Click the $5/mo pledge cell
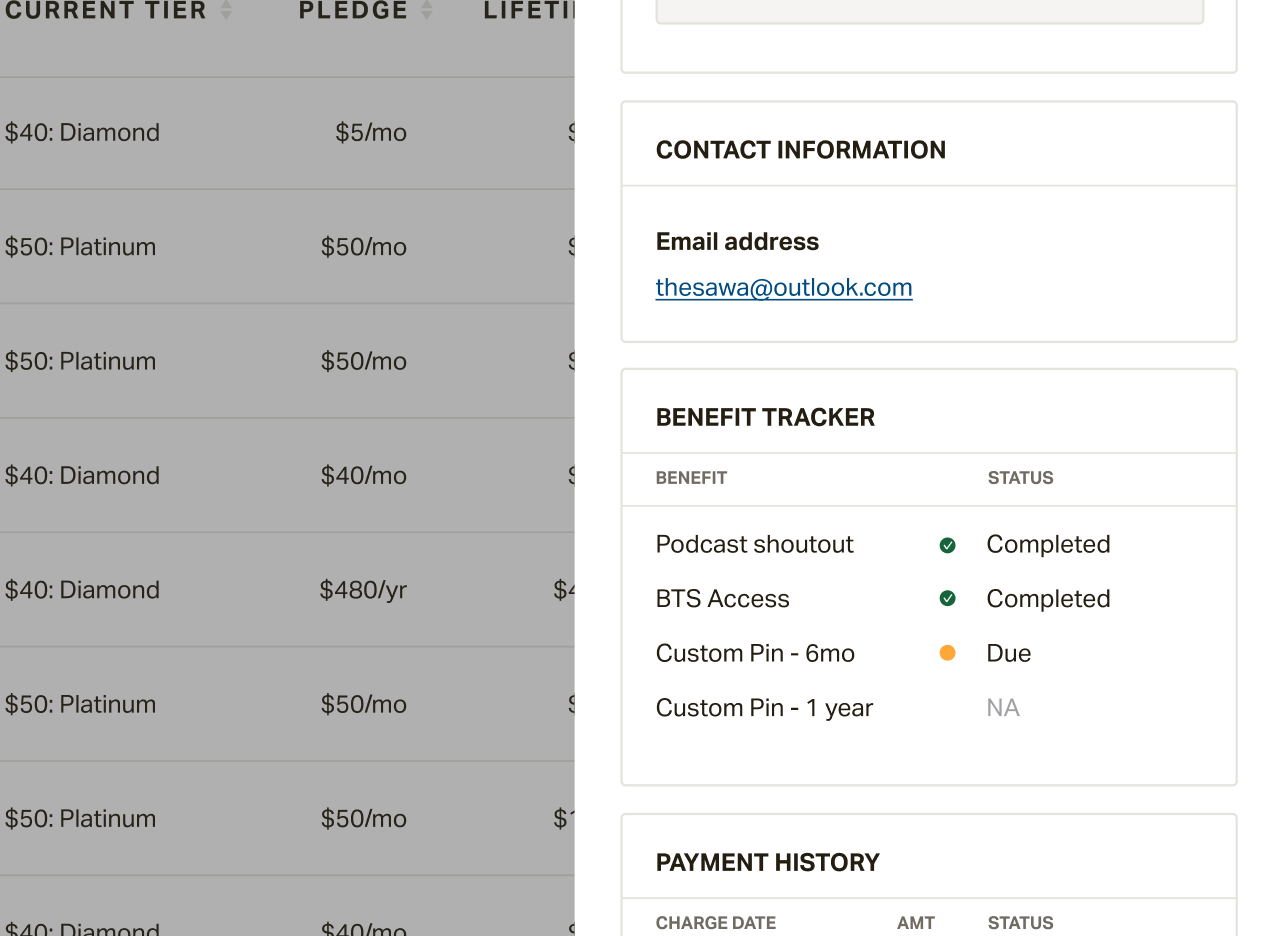Screen dimensions: 1280x936 pos(371,132)
